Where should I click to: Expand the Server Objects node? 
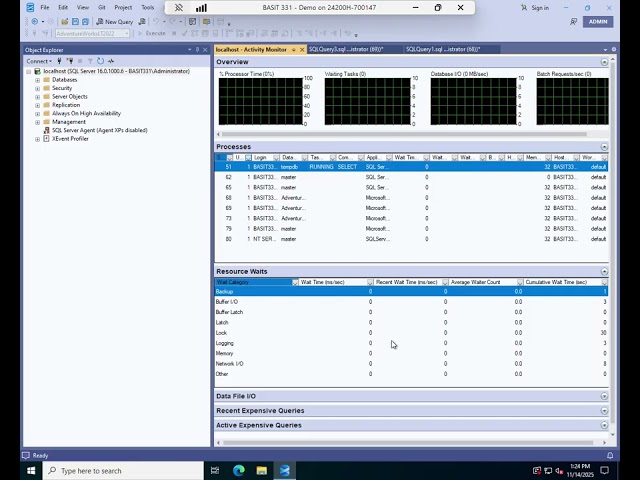[x=38, y=97]
